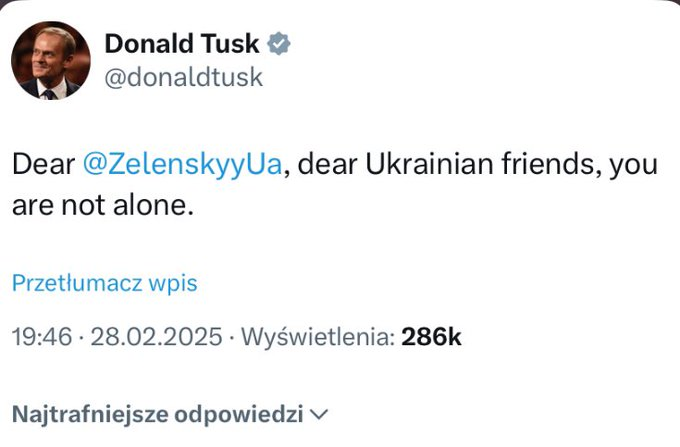This screenshot has height=447, width=680.
Task: Click the blue verified badge
Action: [281, 44]
